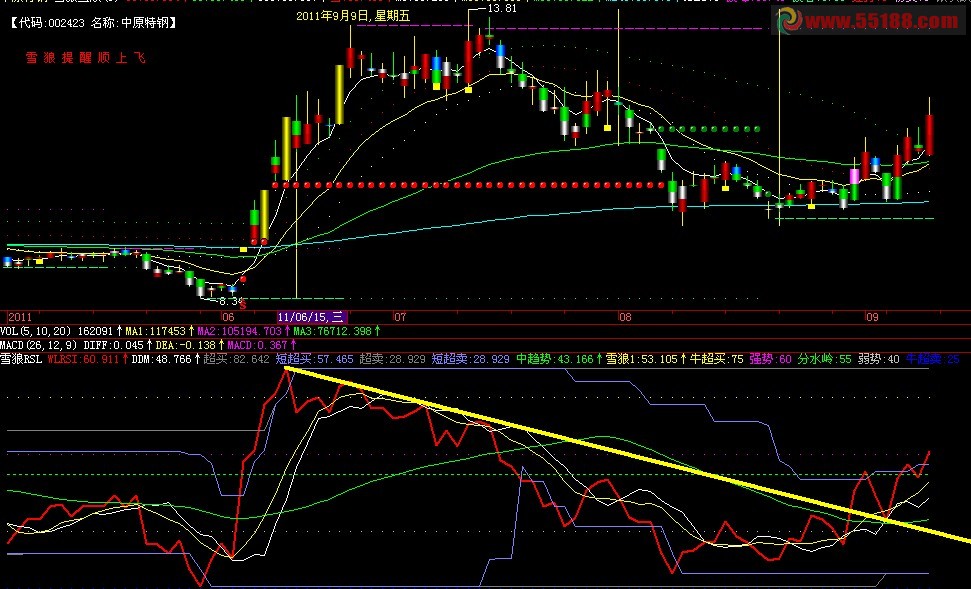Image resolution: width=971 pixels, height=589 pixels.
Task: Click the stock name 中原特钢
Action: click(144, 23)
